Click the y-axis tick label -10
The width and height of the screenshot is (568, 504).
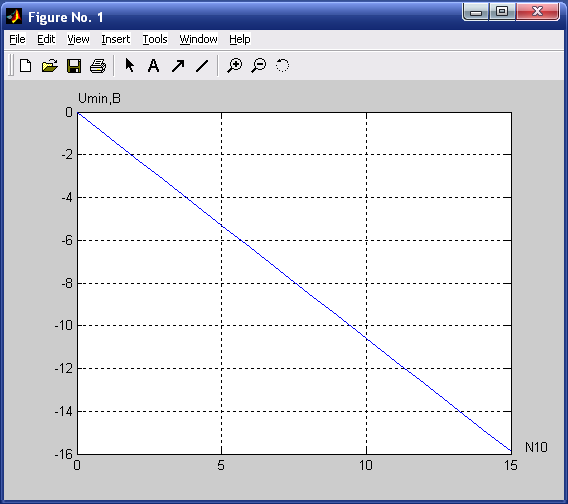tap(64, 325)
